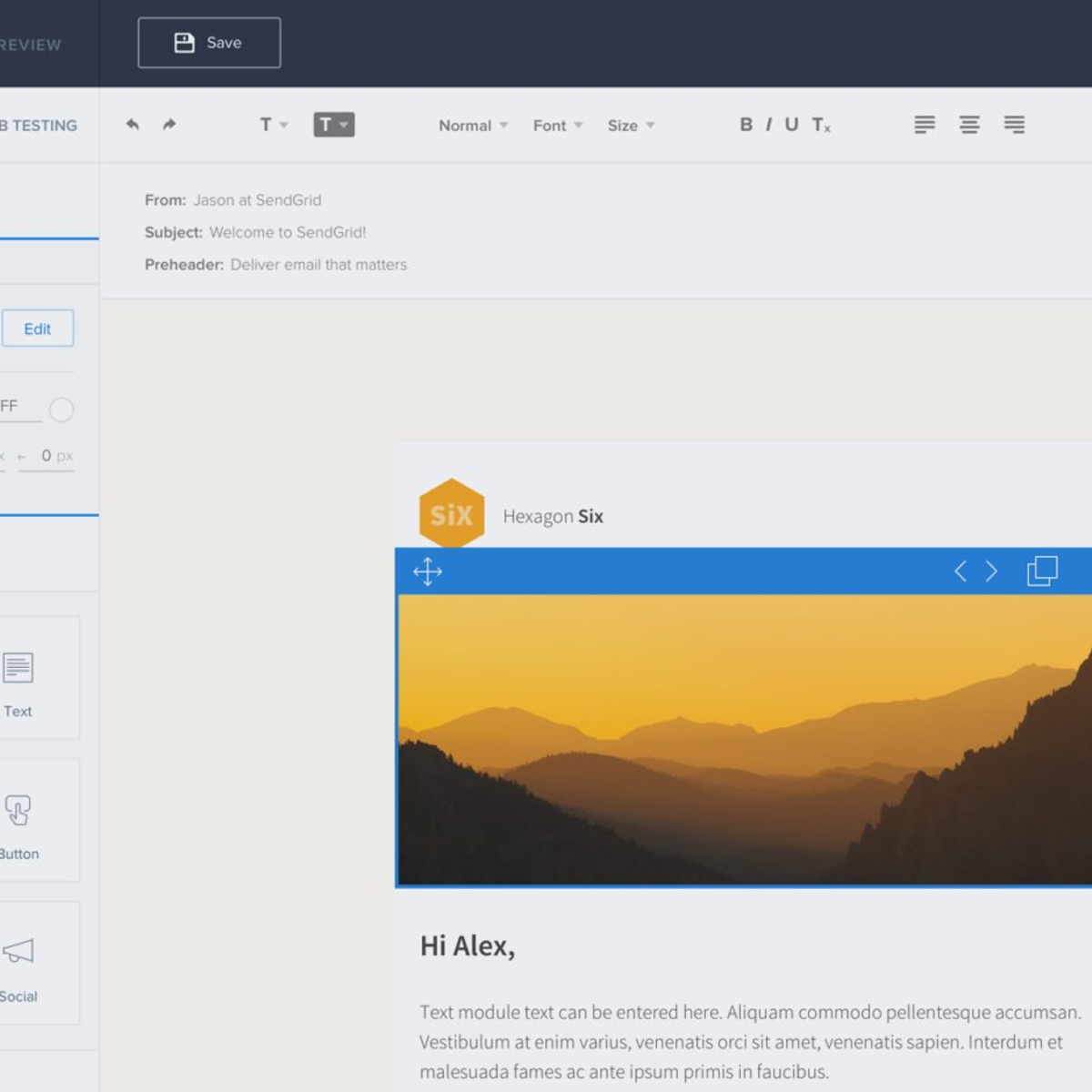Toggle the text color style button
1092x1092 pixels.
point(333,125)
